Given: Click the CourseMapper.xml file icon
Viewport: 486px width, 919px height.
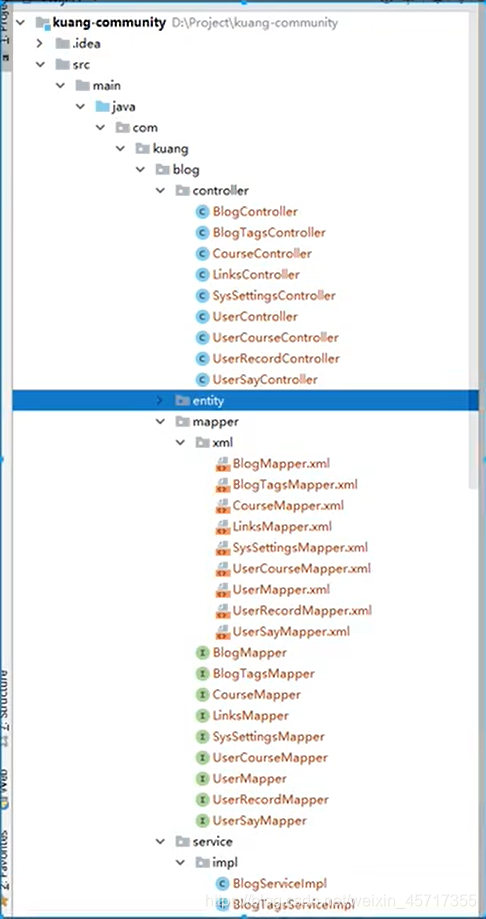Looking at the screenshot, I should pos(223,506).
